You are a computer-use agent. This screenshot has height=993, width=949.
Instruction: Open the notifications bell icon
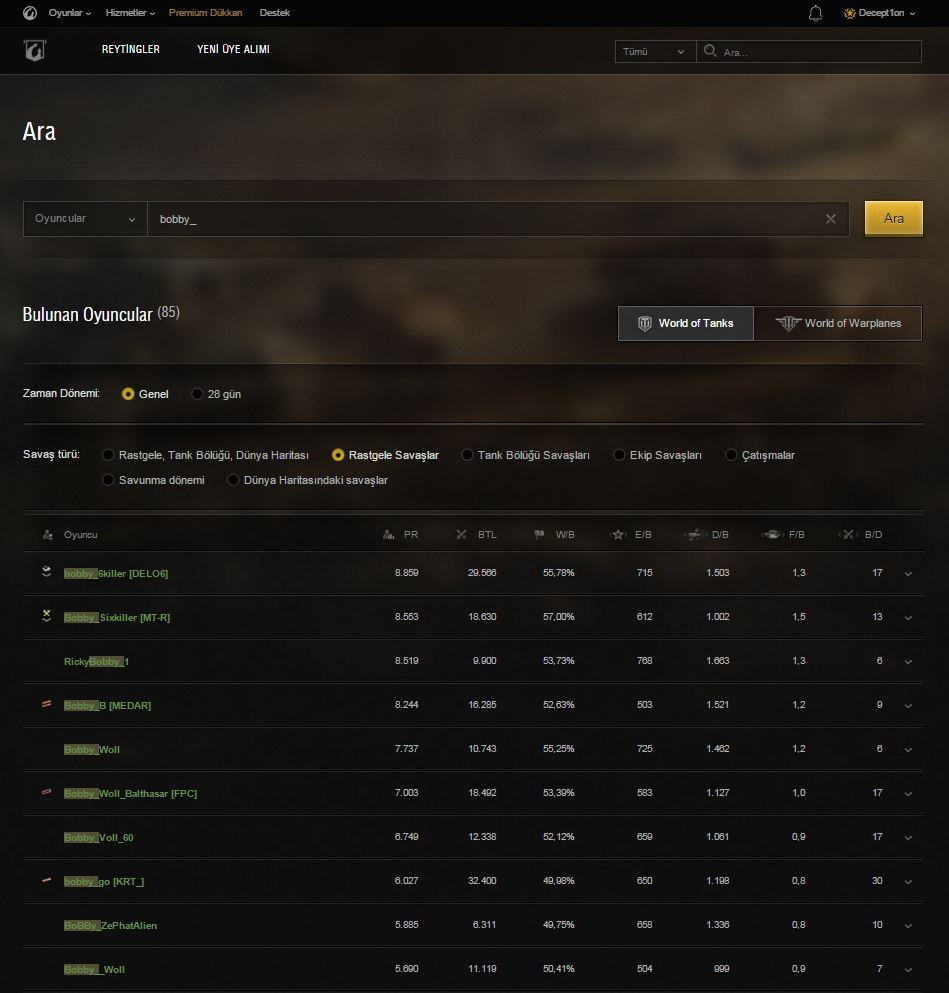point(815,13)
